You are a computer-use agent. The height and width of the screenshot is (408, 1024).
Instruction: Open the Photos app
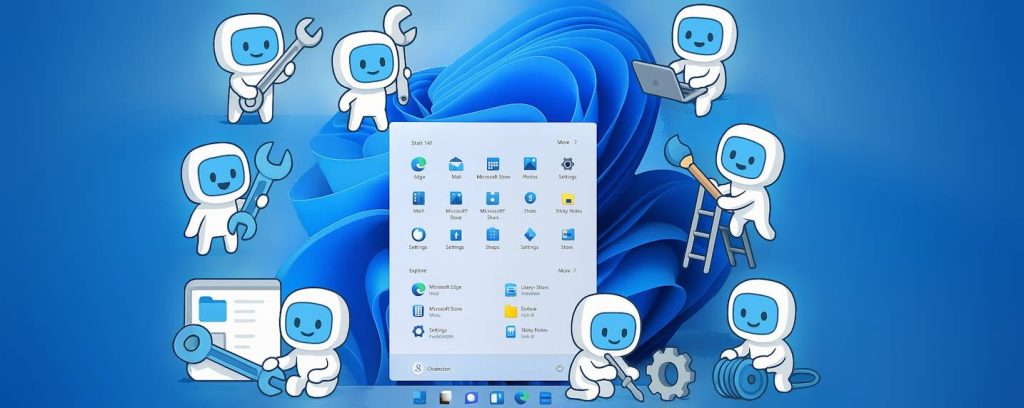point(530,168)
